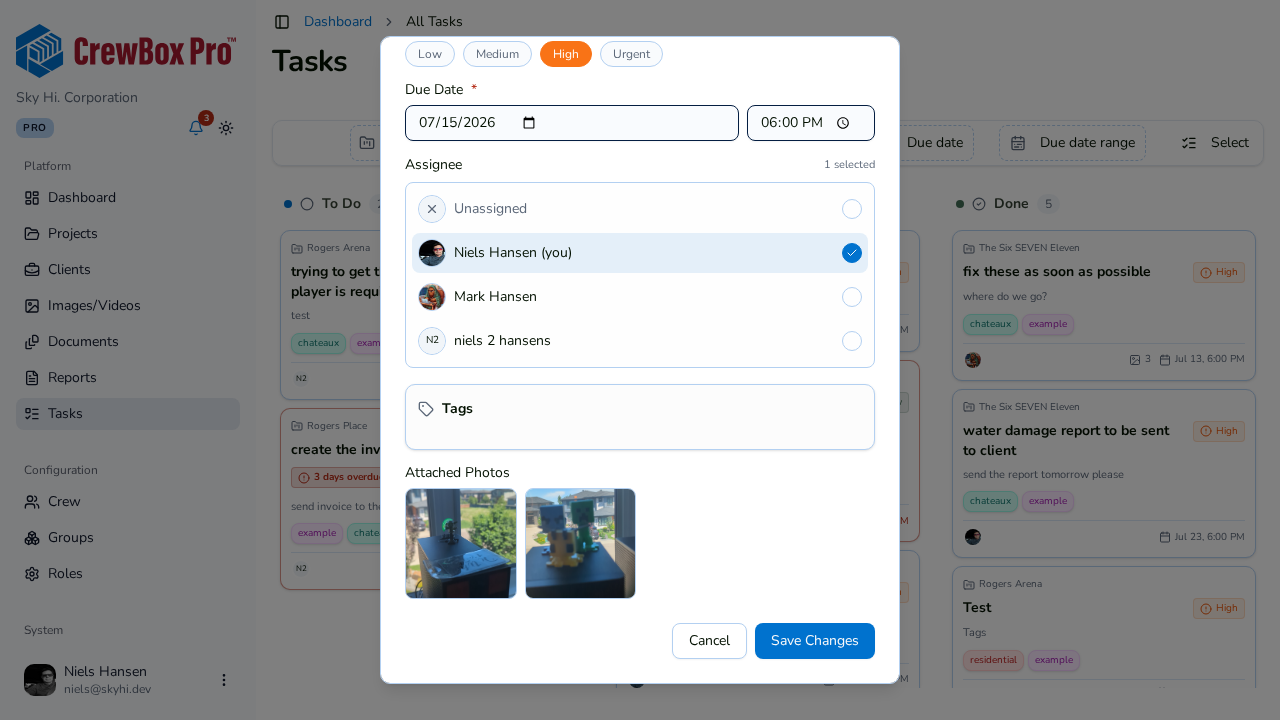This screenshot has width=1280, height=720.
Task: Click the tag icon beside Tags
Action: [426, 409]
